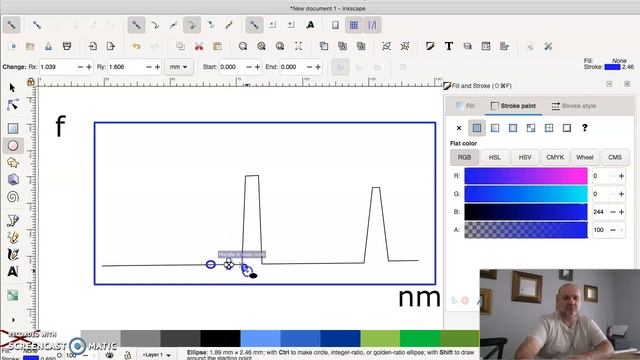Click the Open file folder icon
This screenshot has height=360, width=640.
30,47
